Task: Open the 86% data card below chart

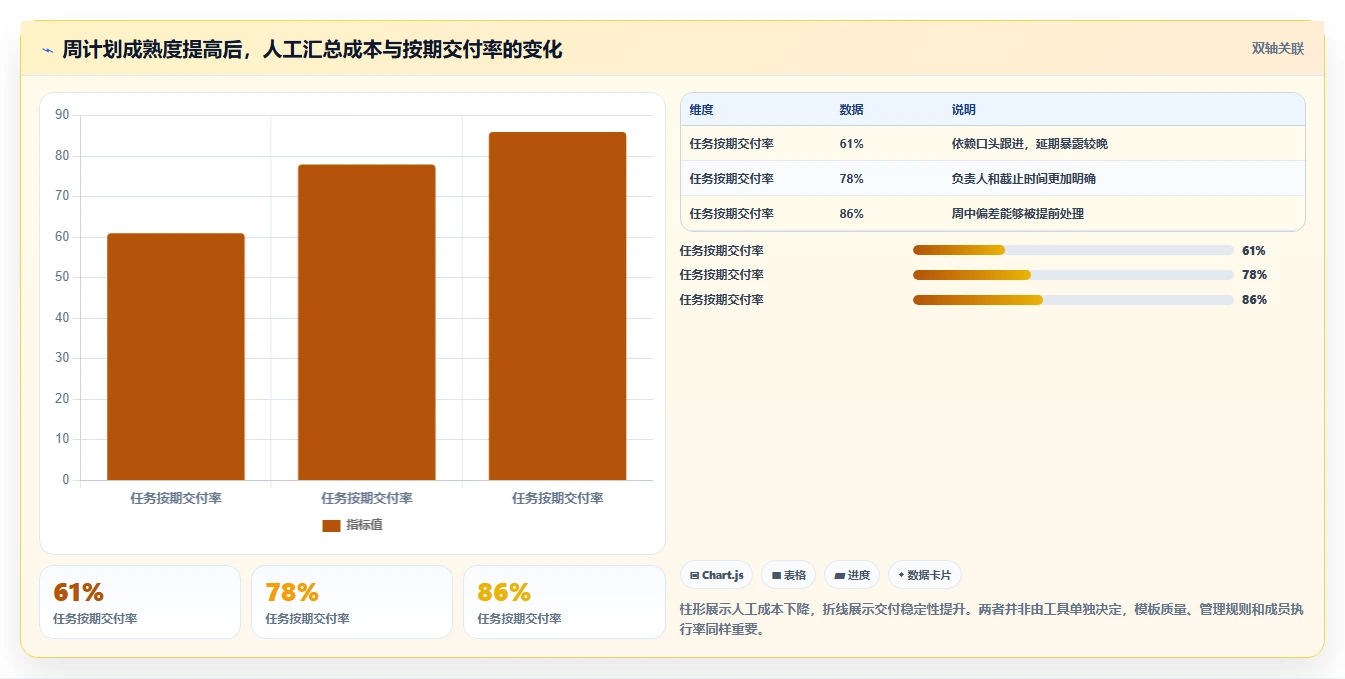Action: click(564, 602)
